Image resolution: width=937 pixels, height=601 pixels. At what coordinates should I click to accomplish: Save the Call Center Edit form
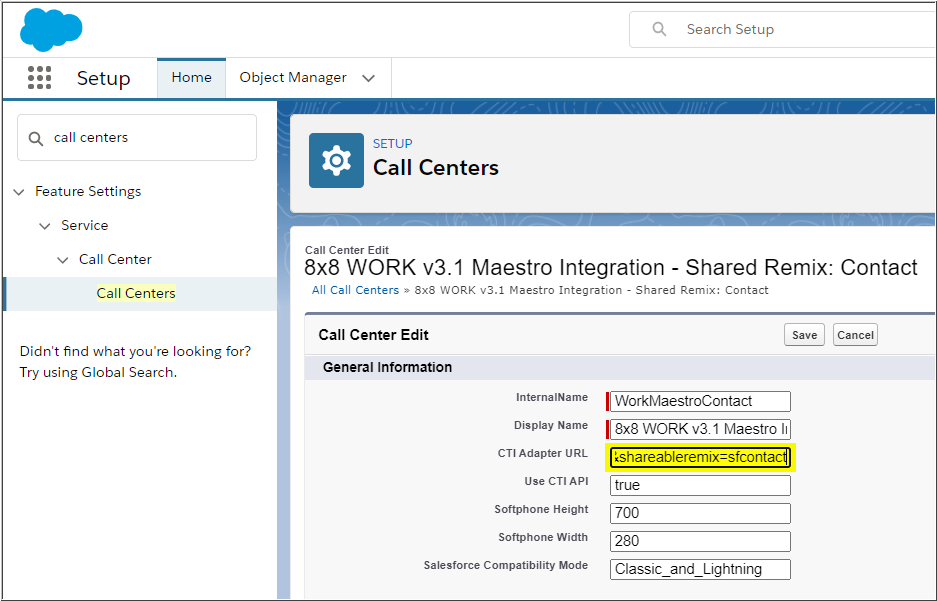pyautogui.click(x=804, y=335)
